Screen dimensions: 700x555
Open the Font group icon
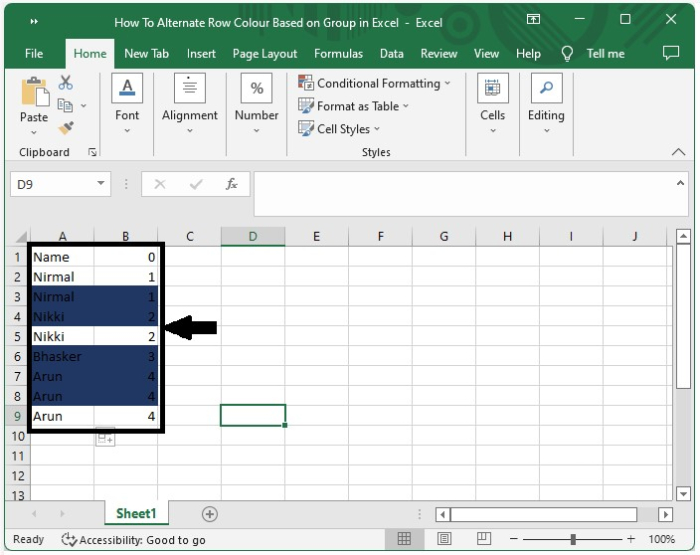coord(127,88)
